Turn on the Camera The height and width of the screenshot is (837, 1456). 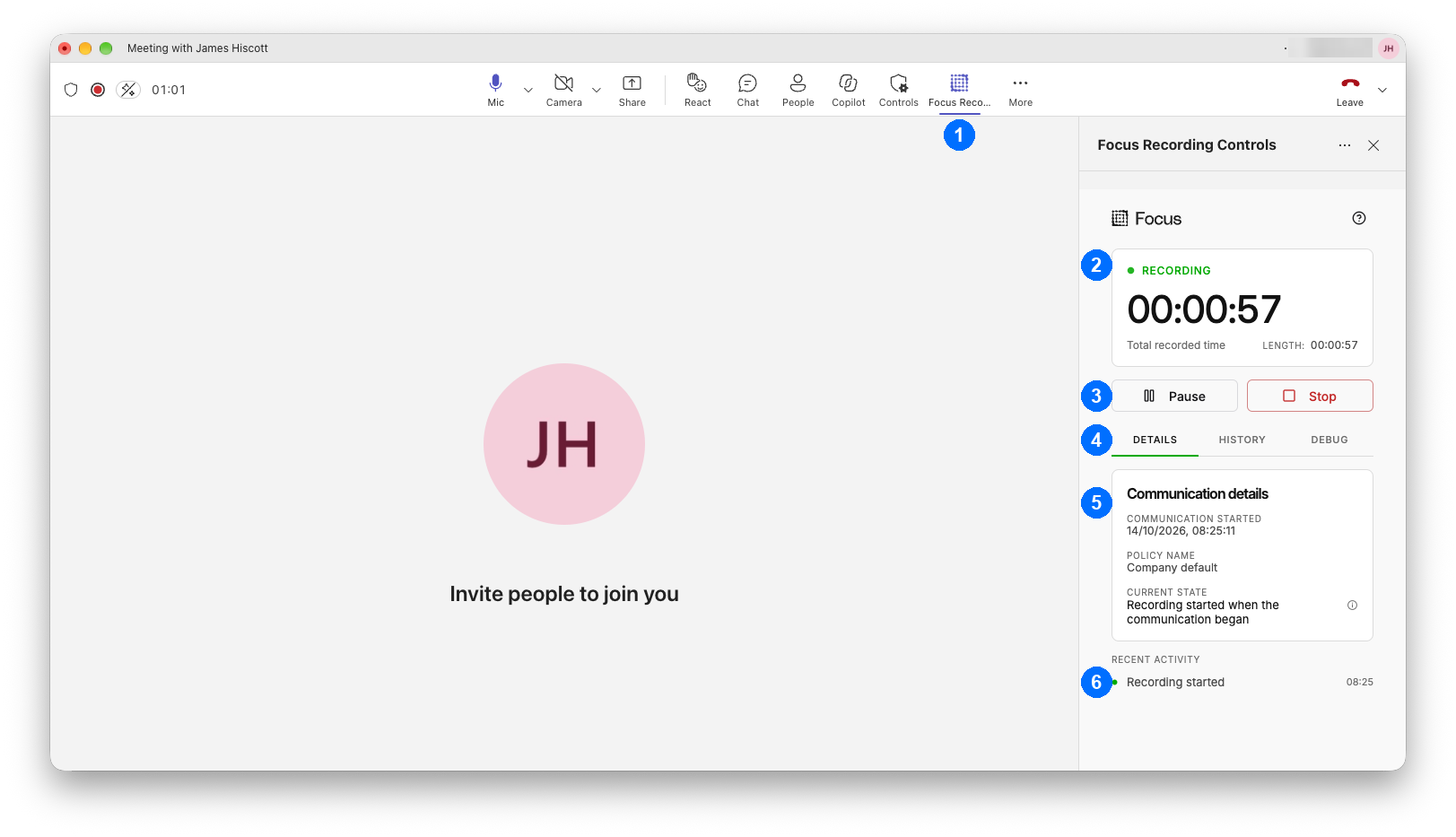pos(563,90)
